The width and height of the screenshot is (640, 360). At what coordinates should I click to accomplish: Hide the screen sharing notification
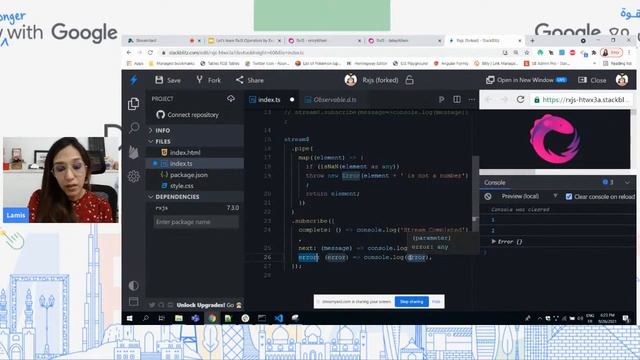pyautogui.click(x=436, y=302)
